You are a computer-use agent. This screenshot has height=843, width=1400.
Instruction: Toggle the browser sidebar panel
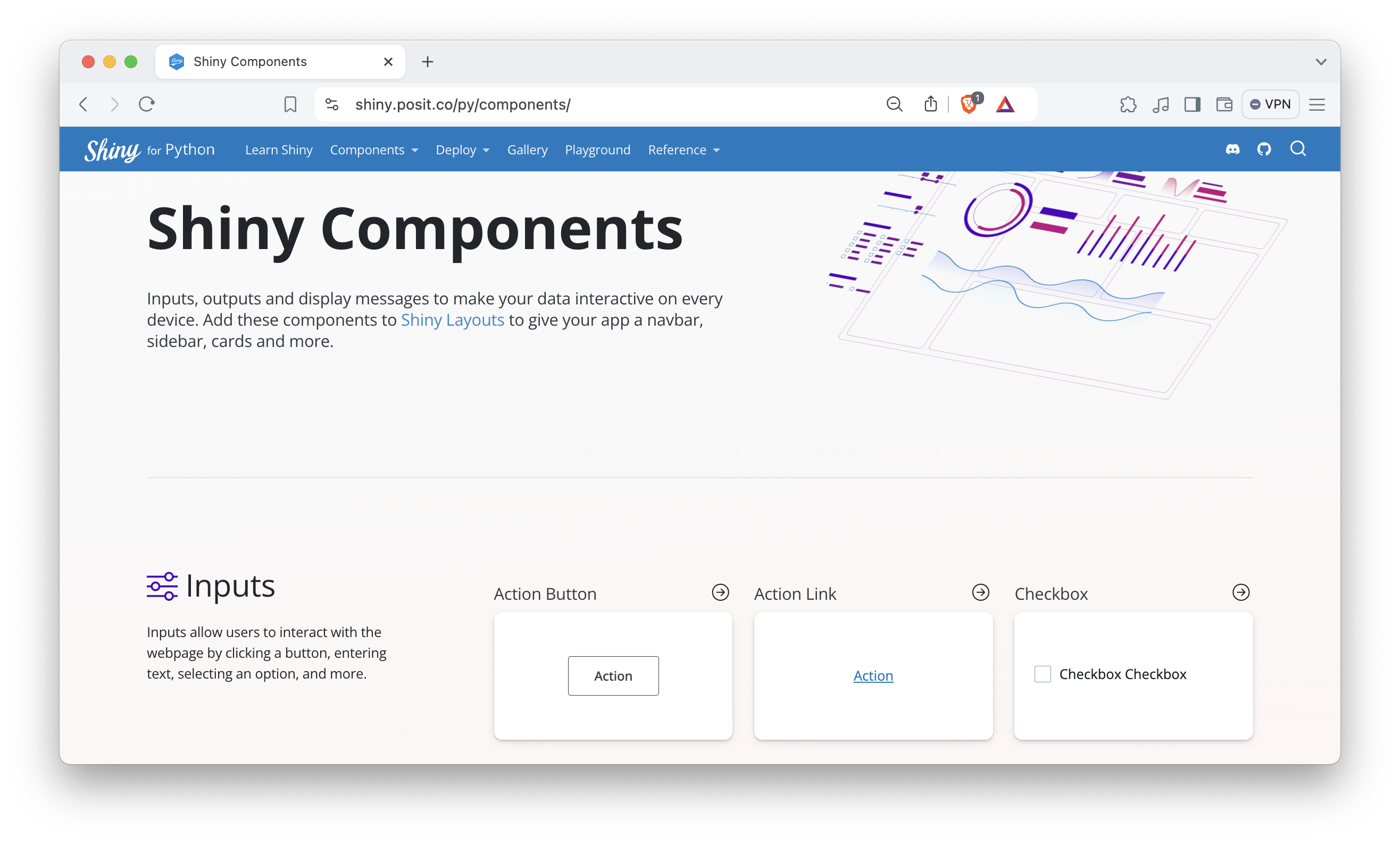1191,104
